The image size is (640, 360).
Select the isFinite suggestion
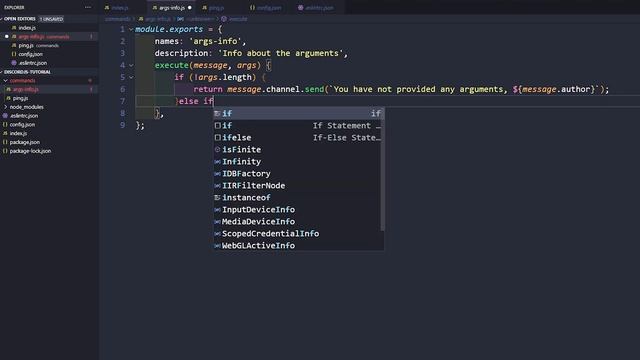298,149
